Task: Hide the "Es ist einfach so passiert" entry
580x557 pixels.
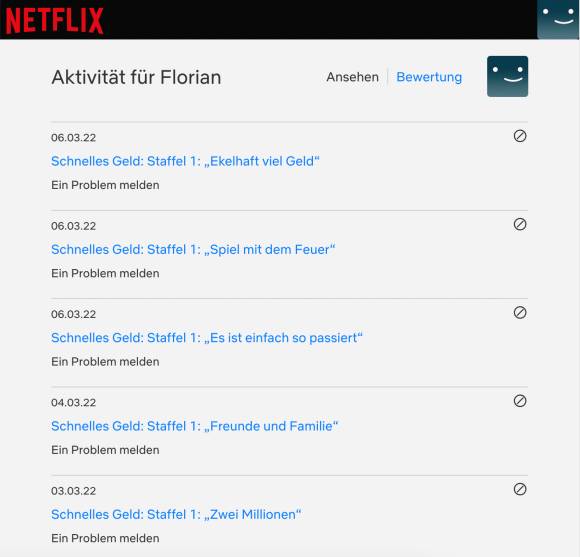Action: (x=520, y=313)
